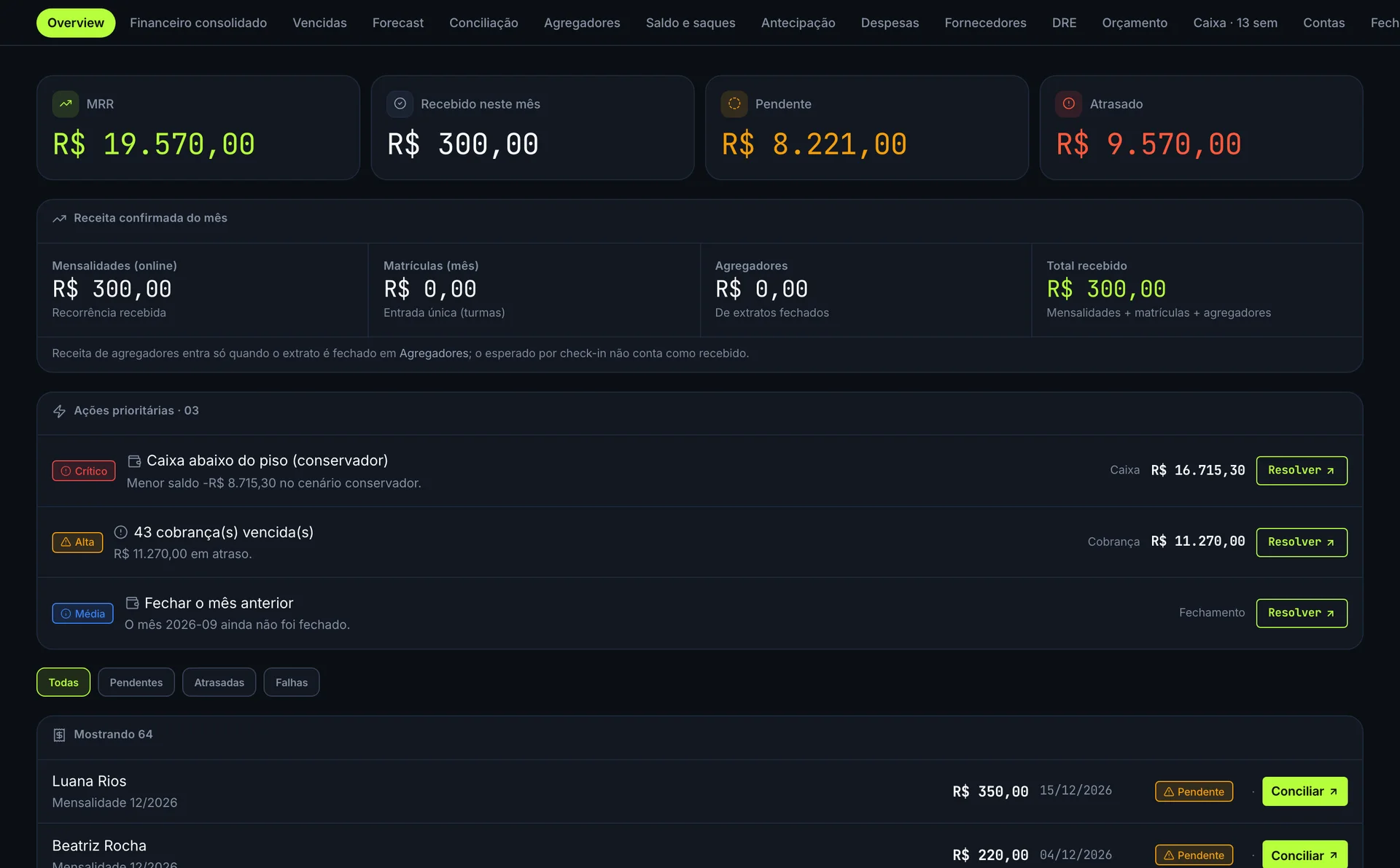Image resolution: width=1400 pixels, height=868 pixels.
Task: Click the Receita confirmada do mês trend icon
Action: [x=60, y=219]
